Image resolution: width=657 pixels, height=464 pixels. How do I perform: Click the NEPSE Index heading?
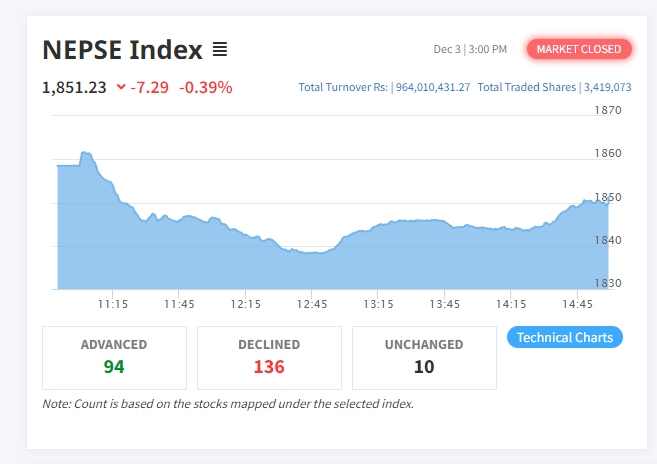(x=122, y=49)
